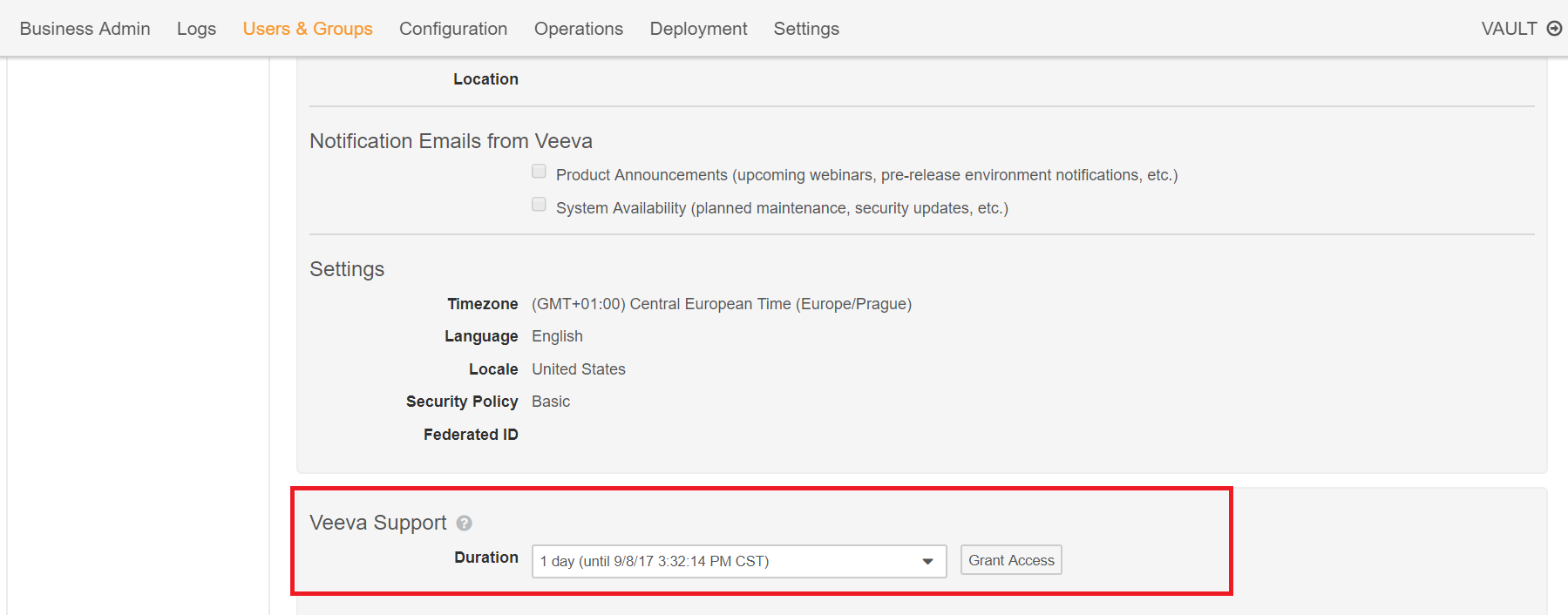Click the Veeva Support section heading
1568x615 pixels.
point(378,523)
